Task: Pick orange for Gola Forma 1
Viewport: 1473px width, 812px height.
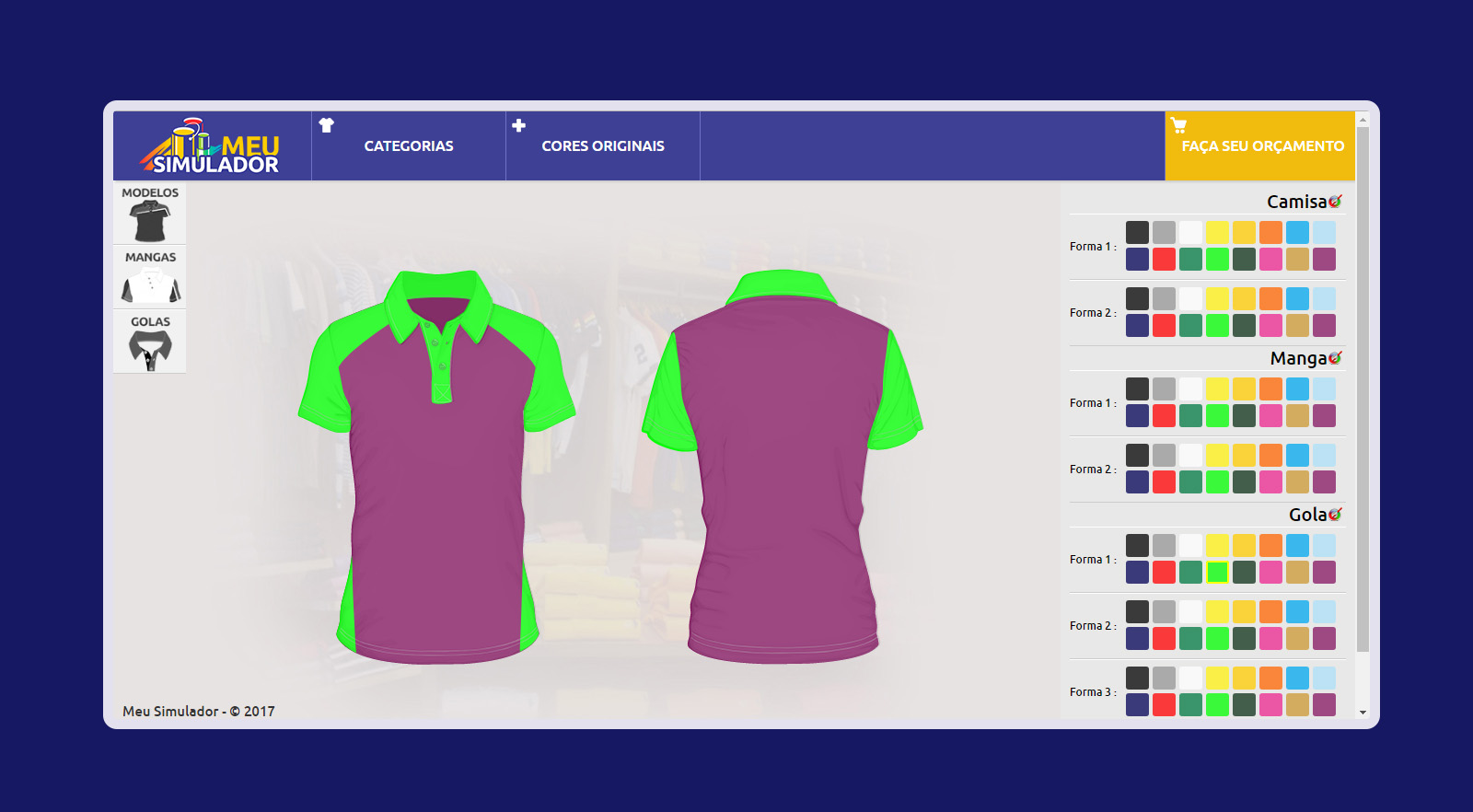Action: click(x=1270, y=546)
